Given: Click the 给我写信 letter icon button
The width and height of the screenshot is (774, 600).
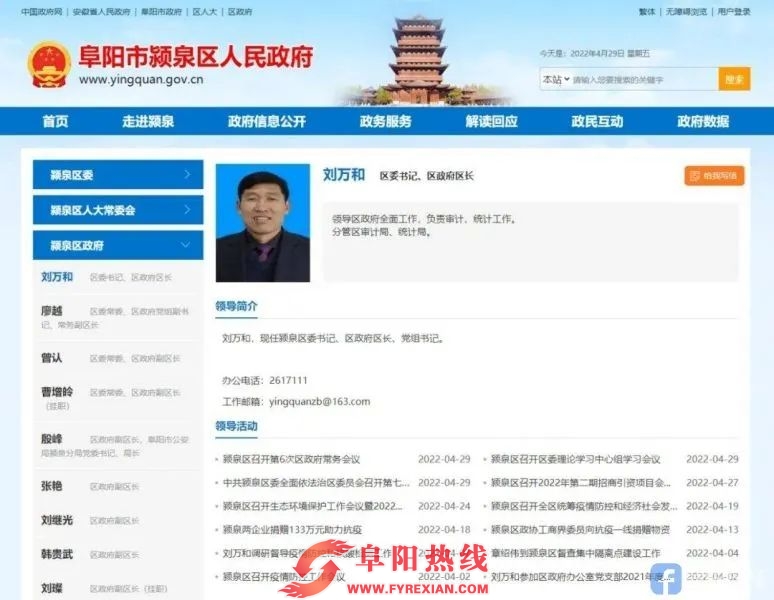Looking at the screenshot, I should pos(714,176).
